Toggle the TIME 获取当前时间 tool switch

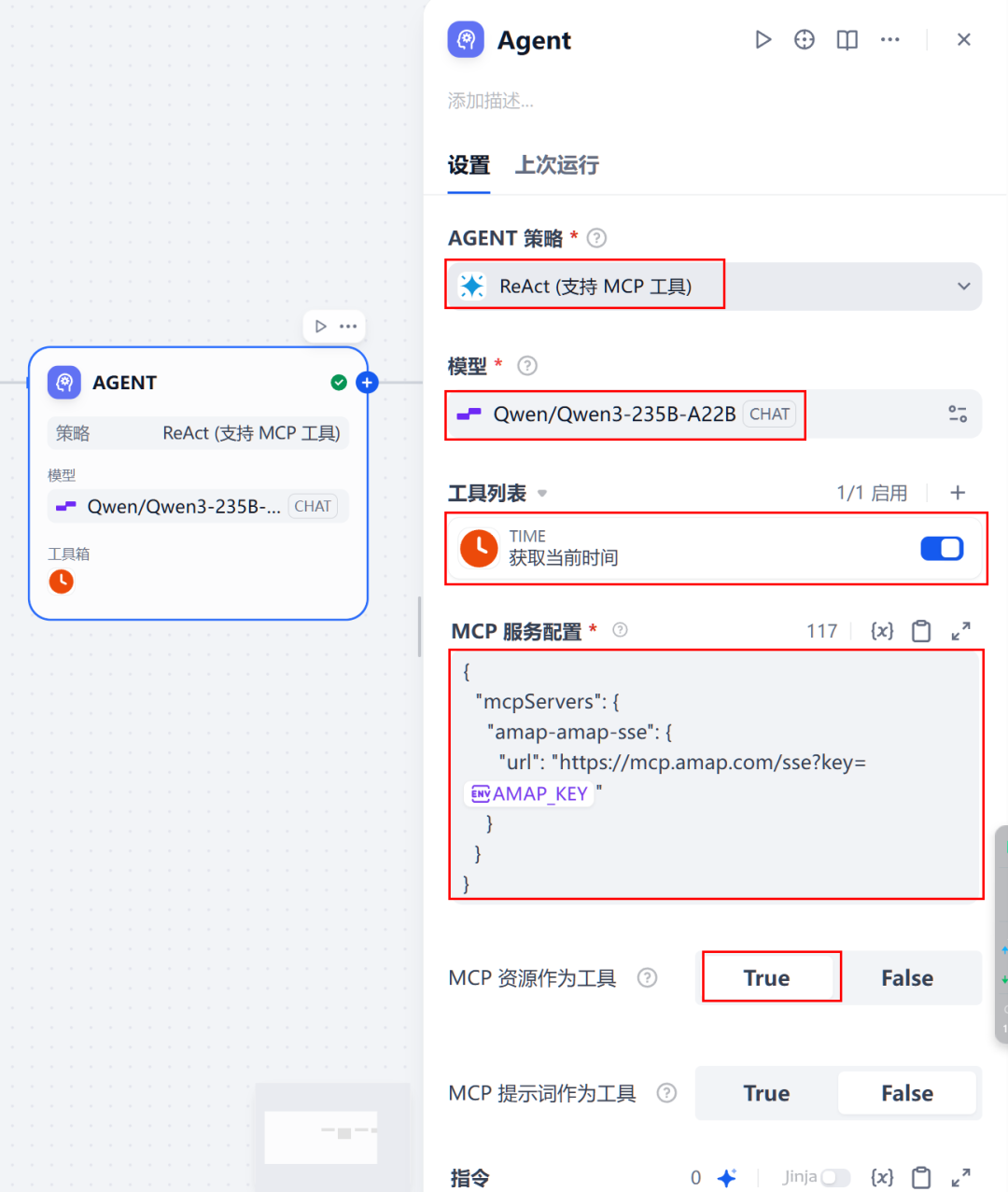tap(942, 549)
